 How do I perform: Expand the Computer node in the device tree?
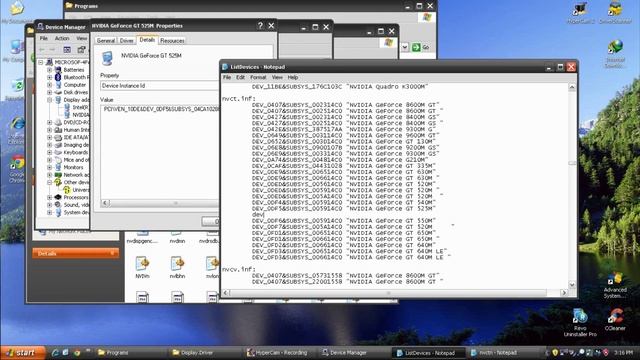(49, 85)
